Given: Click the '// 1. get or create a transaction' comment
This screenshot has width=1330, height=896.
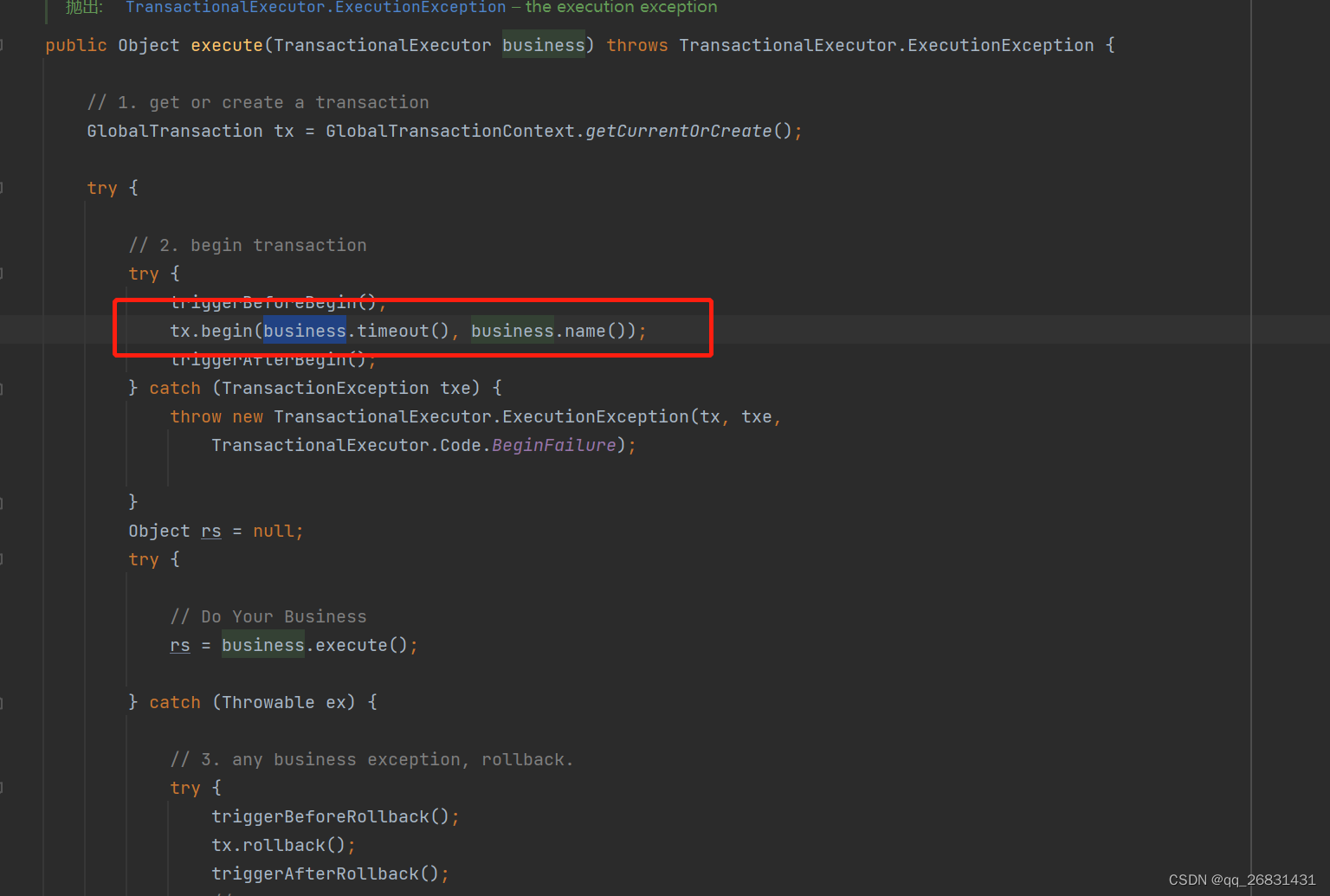Looking at the screenshot, I should pyautogui.click(x=258, y=102).
